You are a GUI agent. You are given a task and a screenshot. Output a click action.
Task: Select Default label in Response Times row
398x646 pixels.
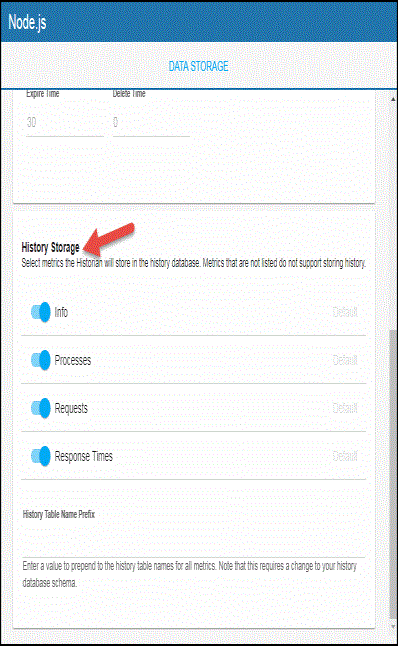coord(345,456)
